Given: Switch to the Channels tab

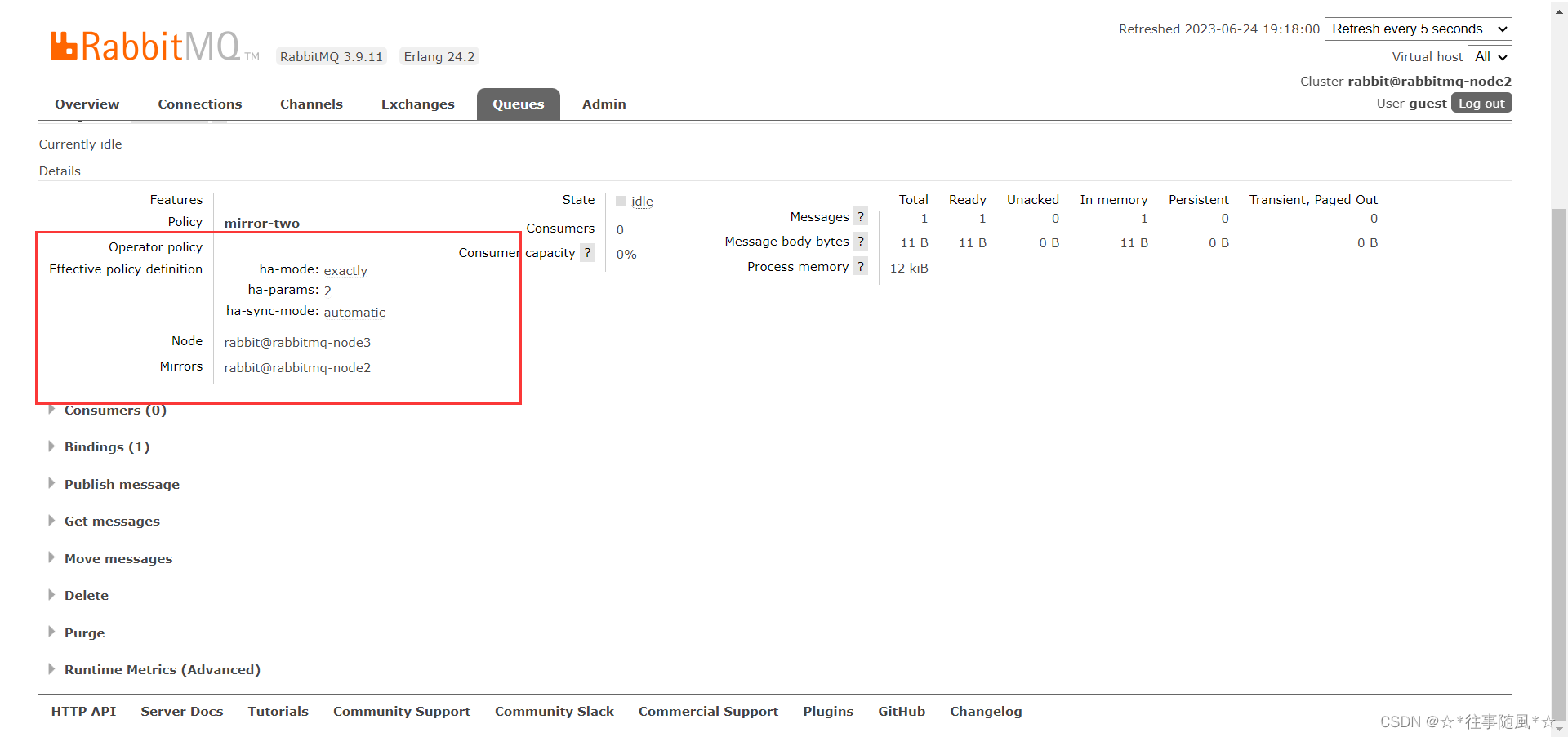Looking at the screenshot, I should point(311,104).
